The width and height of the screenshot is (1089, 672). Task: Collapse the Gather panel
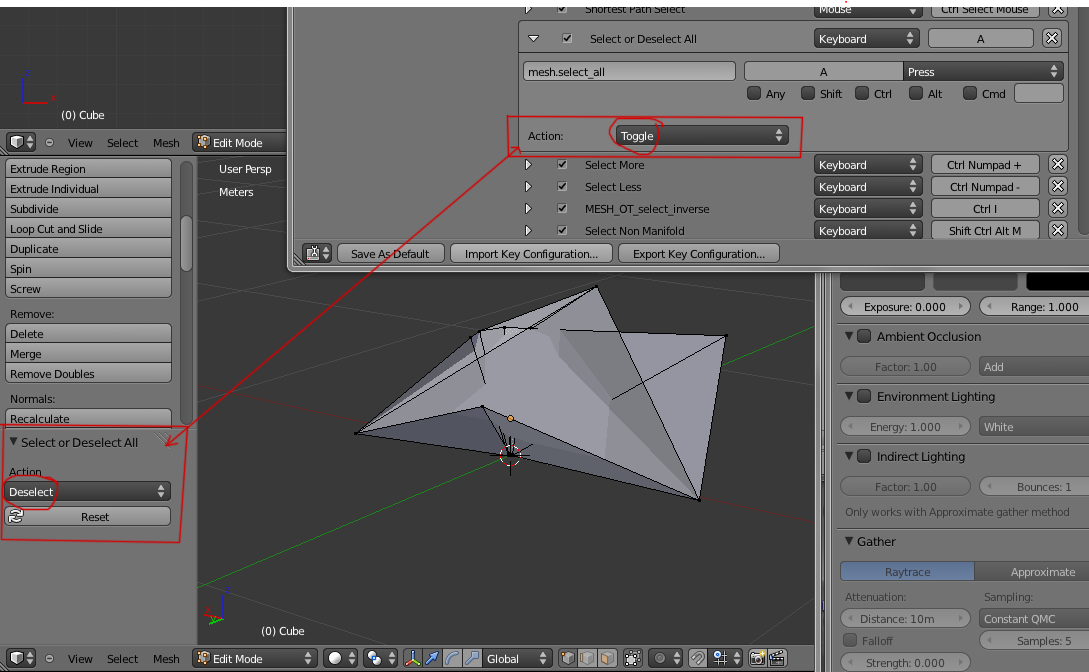point(849,541)
